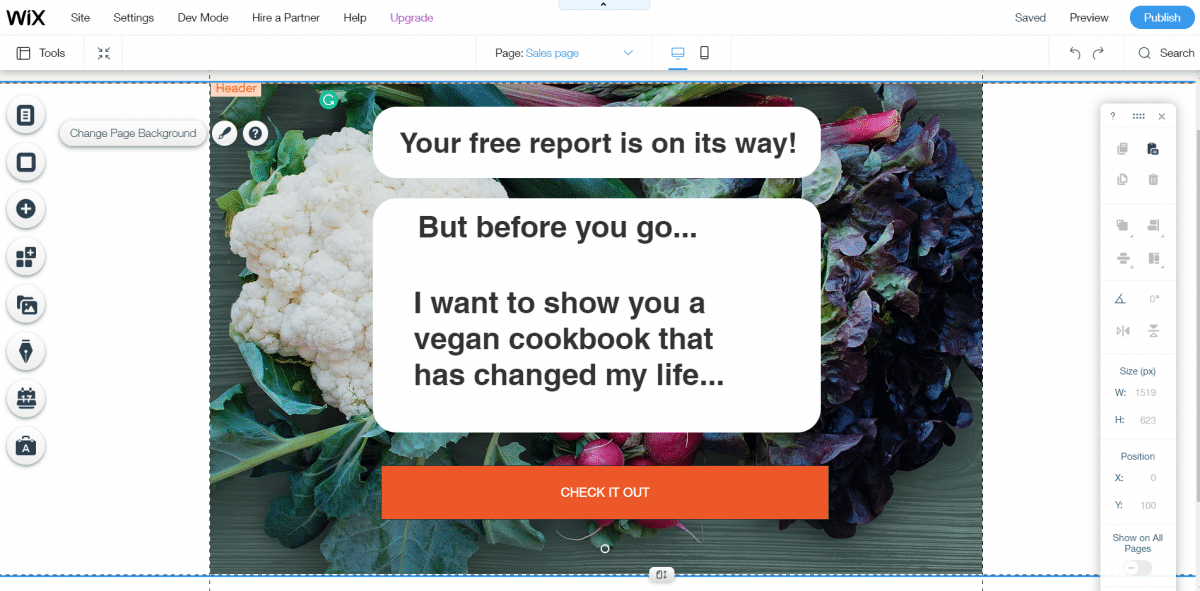The height and width of the screenshot is (591, 1200).
Task: Click the element width input field
Action: (1146, 392)
